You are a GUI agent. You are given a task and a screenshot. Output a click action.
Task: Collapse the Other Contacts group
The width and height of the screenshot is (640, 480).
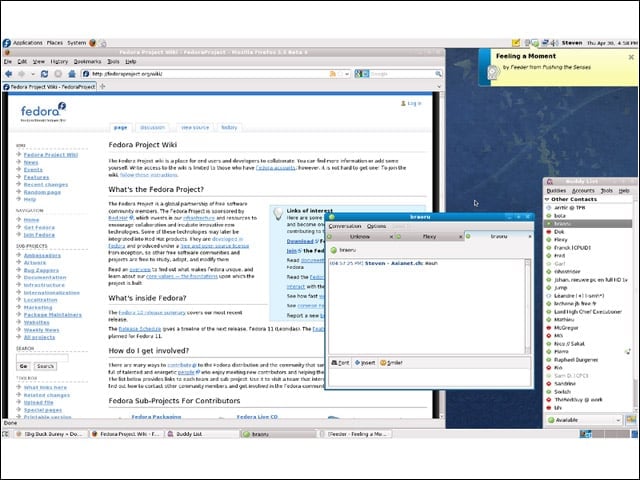547,199
